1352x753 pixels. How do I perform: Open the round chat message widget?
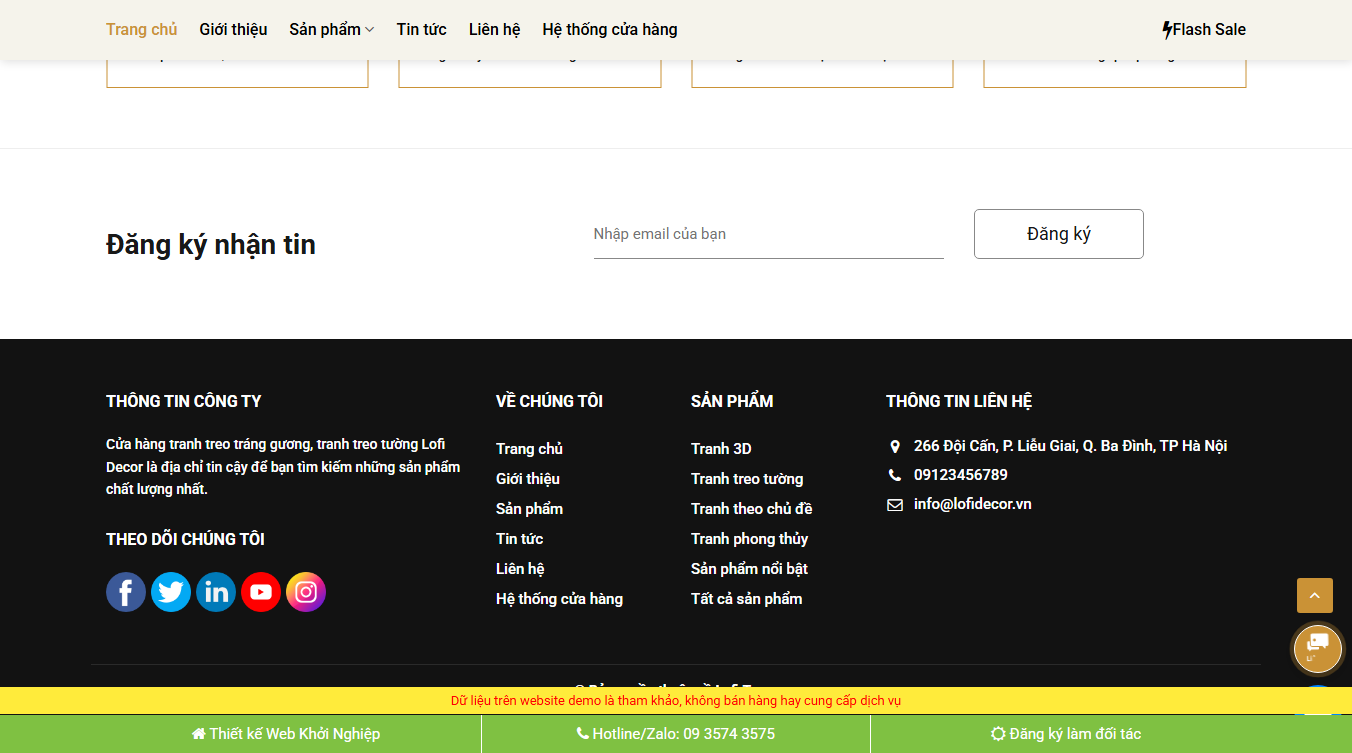pos(1318,647)
